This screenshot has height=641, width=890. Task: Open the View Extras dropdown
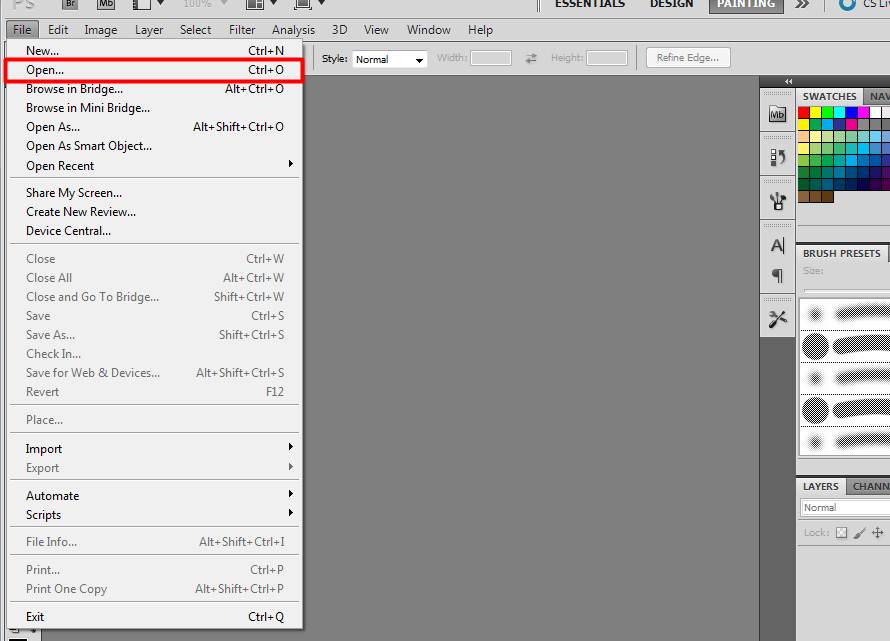coord(148,5)
